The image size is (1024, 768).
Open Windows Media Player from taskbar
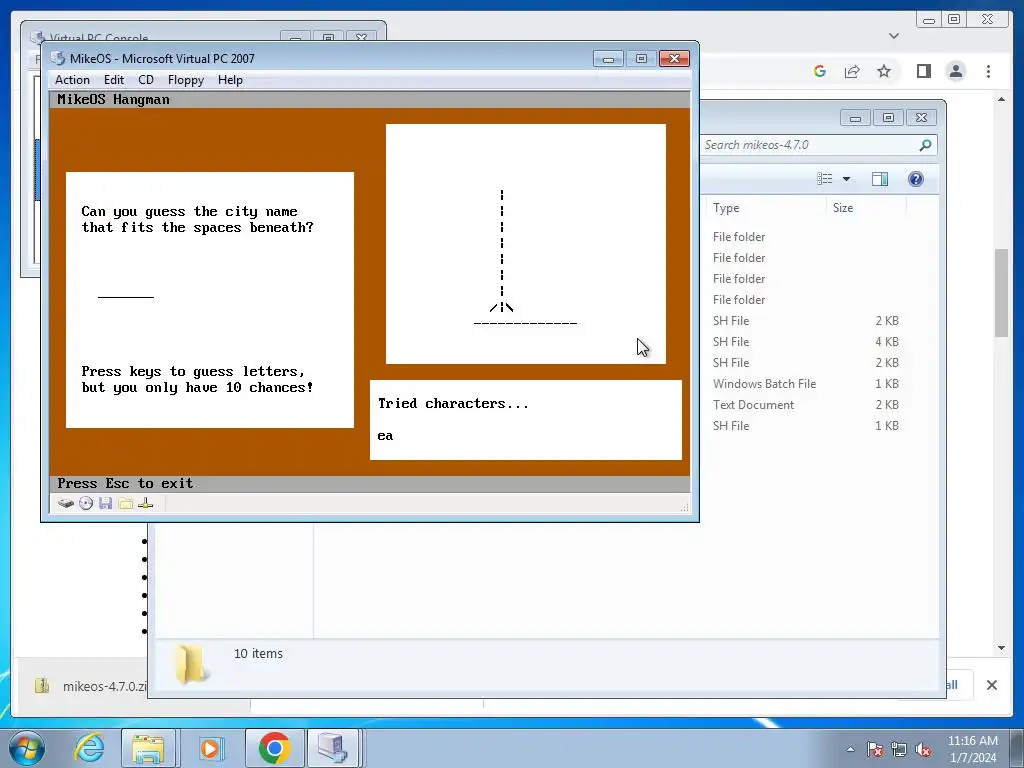coord(210,748)
